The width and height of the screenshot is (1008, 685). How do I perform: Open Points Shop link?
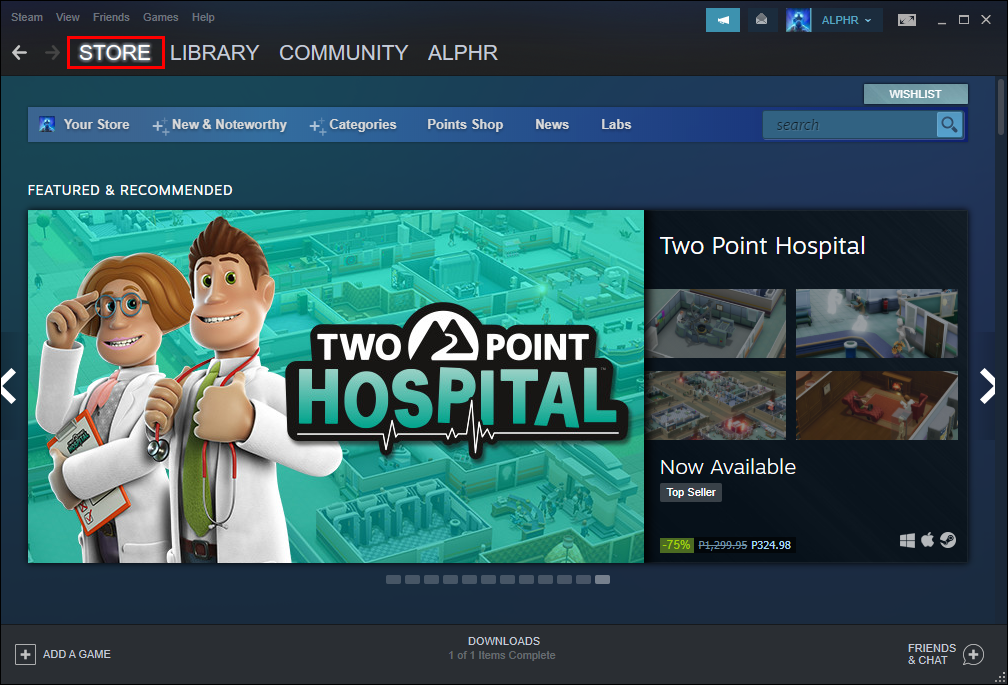(465, 125)
